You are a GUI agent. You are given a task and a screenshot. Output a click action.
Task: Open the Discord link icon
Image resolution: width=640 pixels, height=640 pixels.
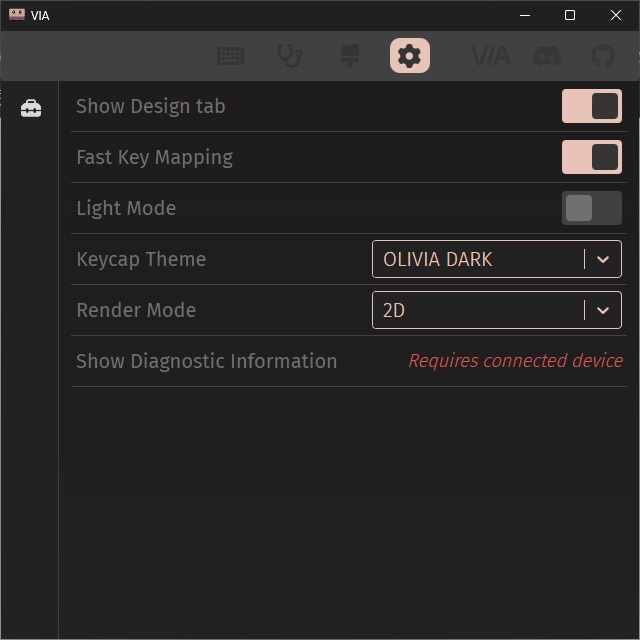coord(547,56)
